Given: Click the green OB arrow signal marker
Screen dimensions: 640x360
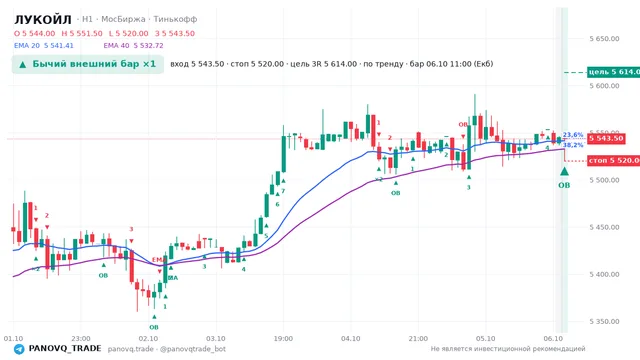Looking at the screenshot, I should (x=564, y=171).
